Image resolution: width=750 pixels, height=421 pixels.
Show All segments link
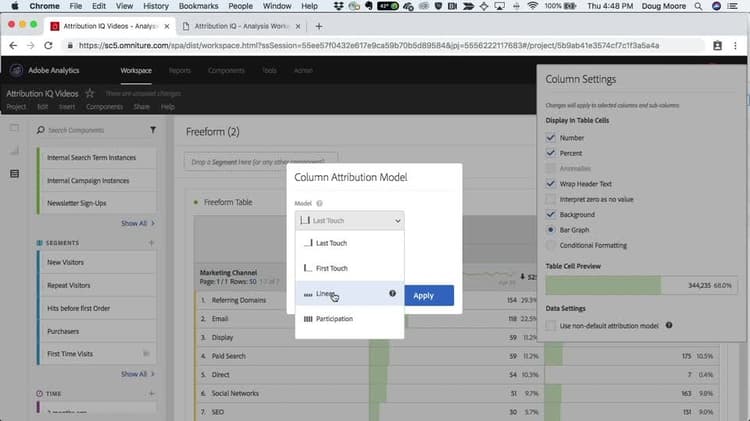pyautogui.click(x=137, y=374)
